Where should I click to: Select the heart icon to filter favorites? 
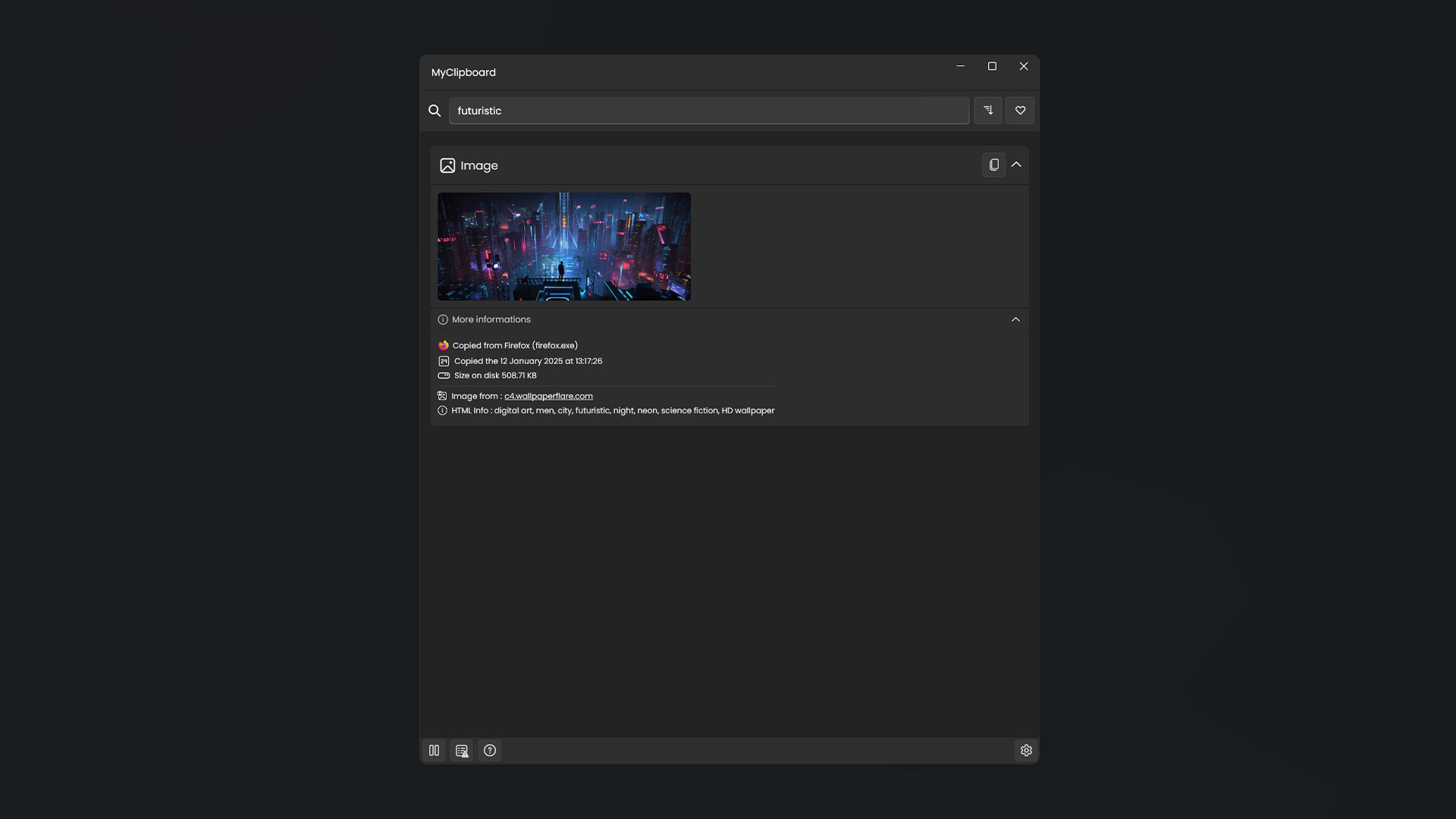click(1019, 110)
